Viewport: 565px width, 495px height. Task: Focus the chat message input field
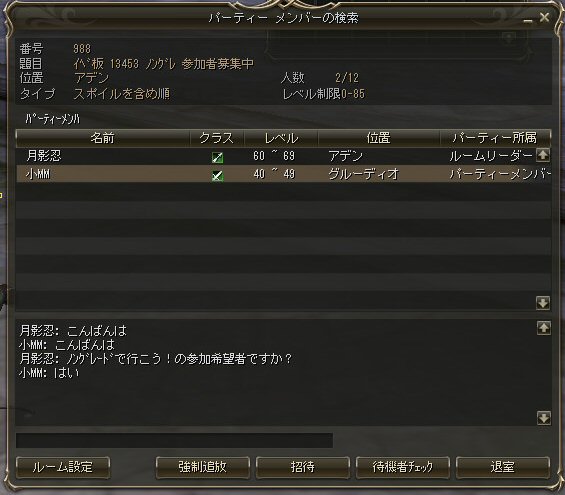point(174,441)
